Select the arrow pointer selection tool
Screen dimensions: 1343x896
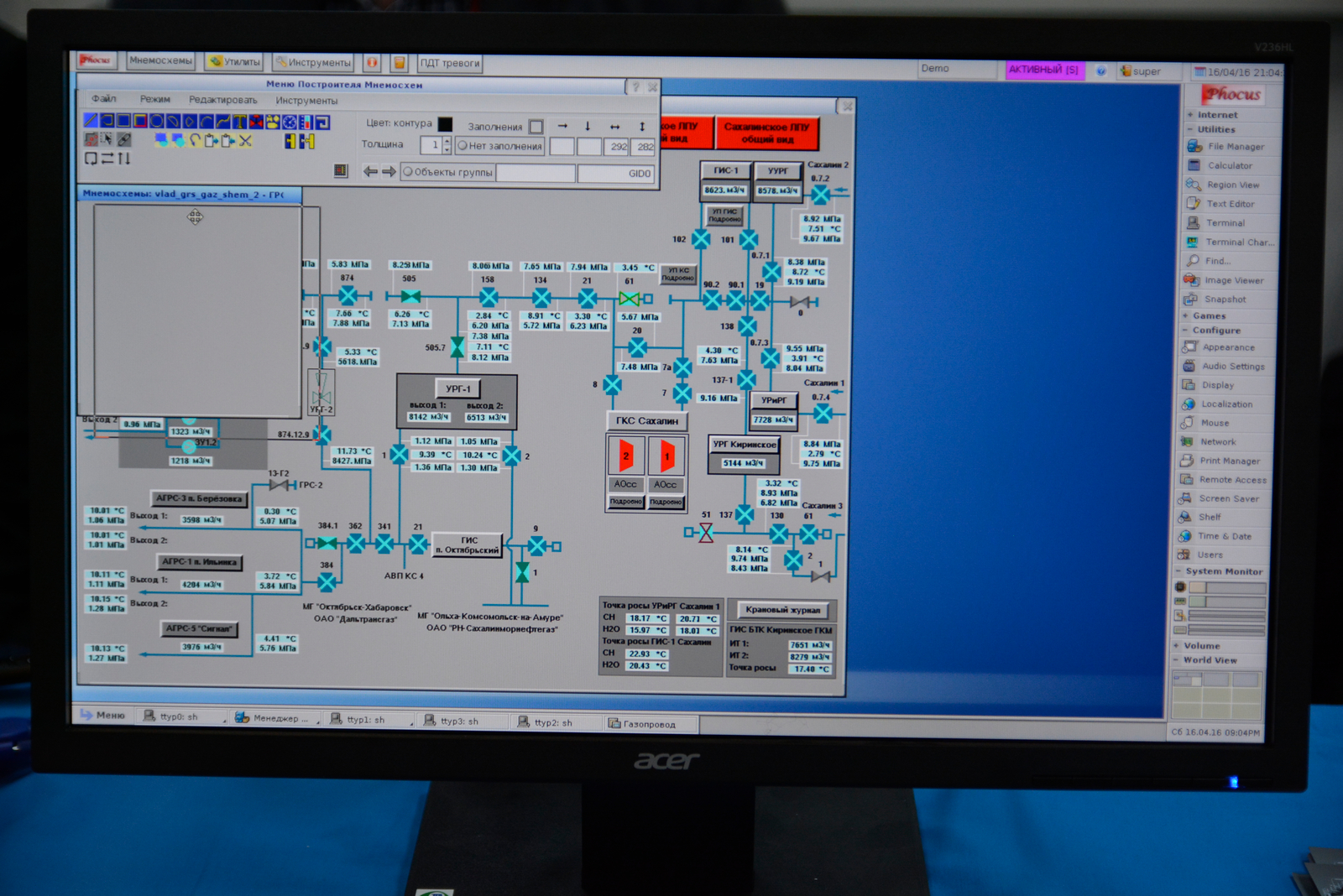[x=107, y=139]
